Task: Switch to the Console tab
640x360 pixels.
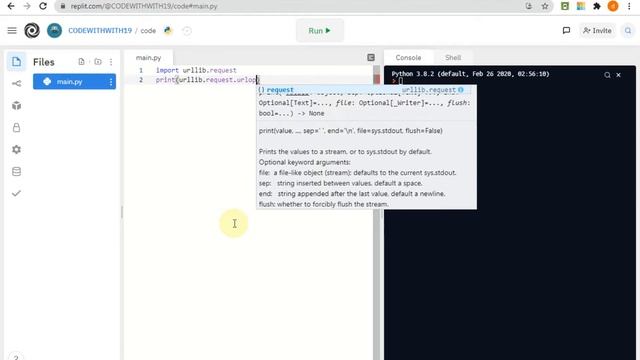Action: 408,58
